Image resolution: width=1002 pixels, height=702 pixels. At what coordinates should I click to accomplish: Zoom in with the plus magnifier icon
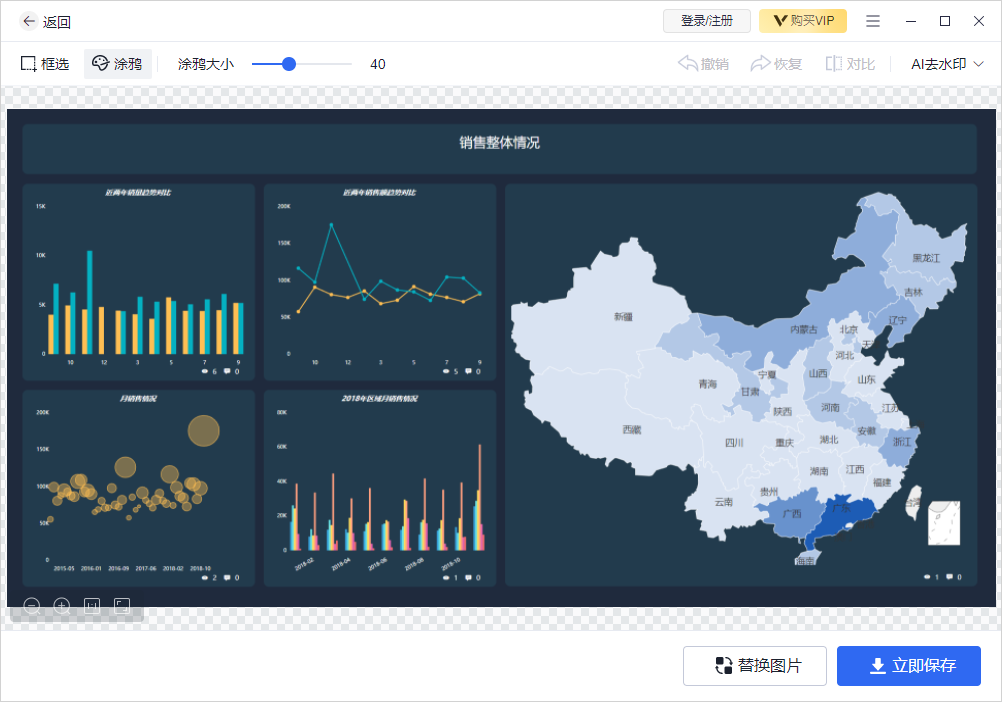[x=62, y=606]
